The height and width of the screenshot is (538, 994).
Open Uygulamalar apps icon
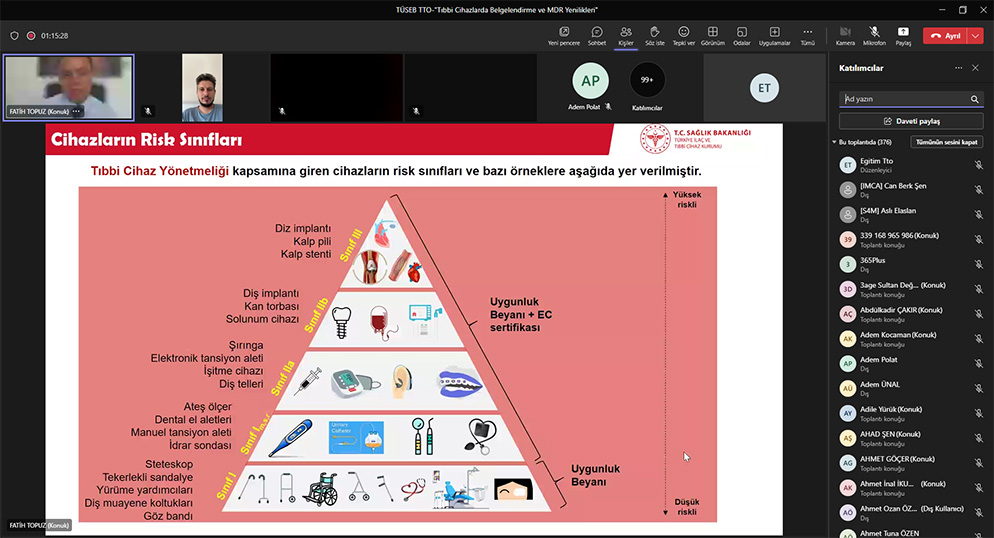click(x=774, y=35)
